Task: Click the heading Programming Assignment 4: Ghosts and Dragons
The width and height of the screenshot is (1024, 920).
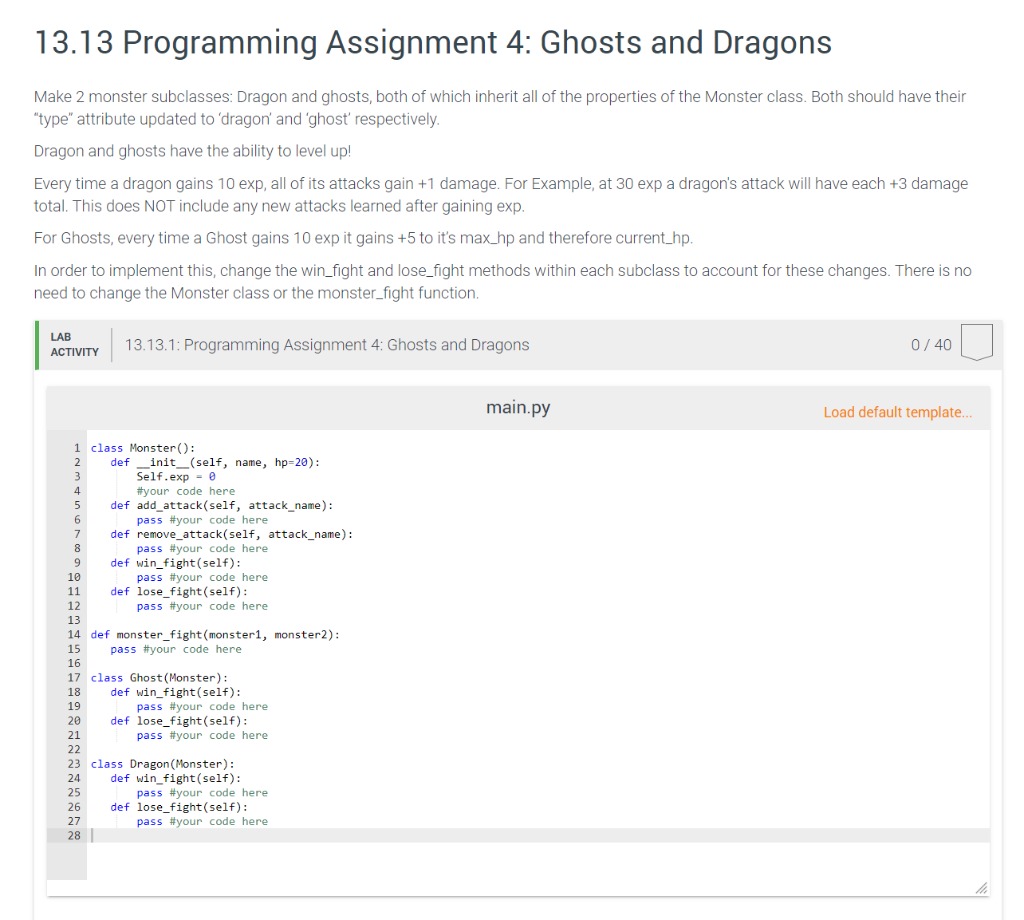Action: pos(433,42)
